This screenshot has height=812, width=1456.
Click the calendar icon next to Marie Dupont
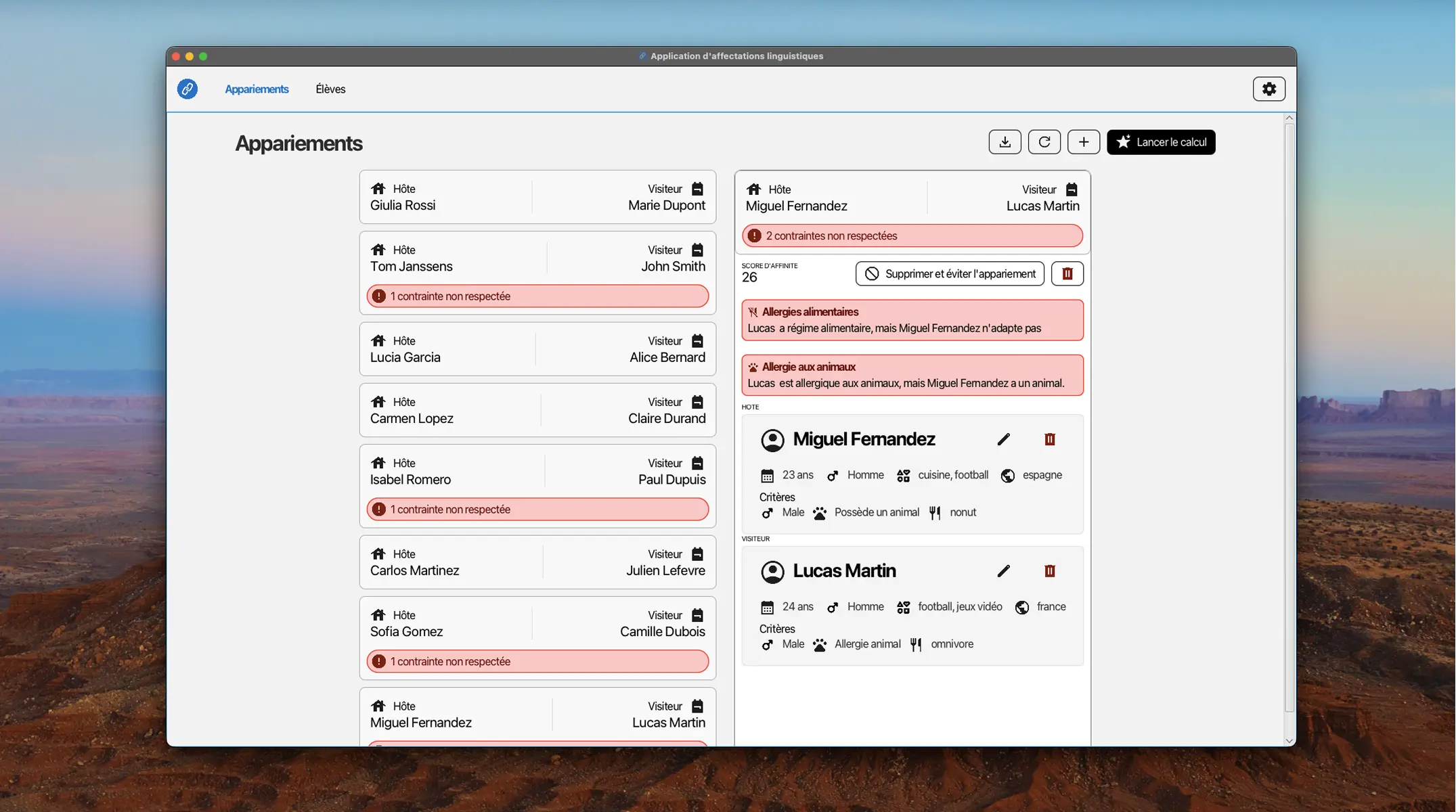tap(698, 188)
